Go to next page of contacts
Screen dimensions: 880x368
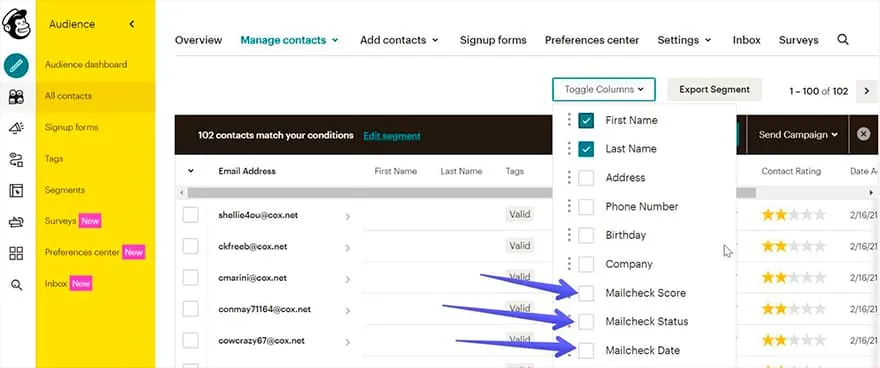tap(867, 91)
